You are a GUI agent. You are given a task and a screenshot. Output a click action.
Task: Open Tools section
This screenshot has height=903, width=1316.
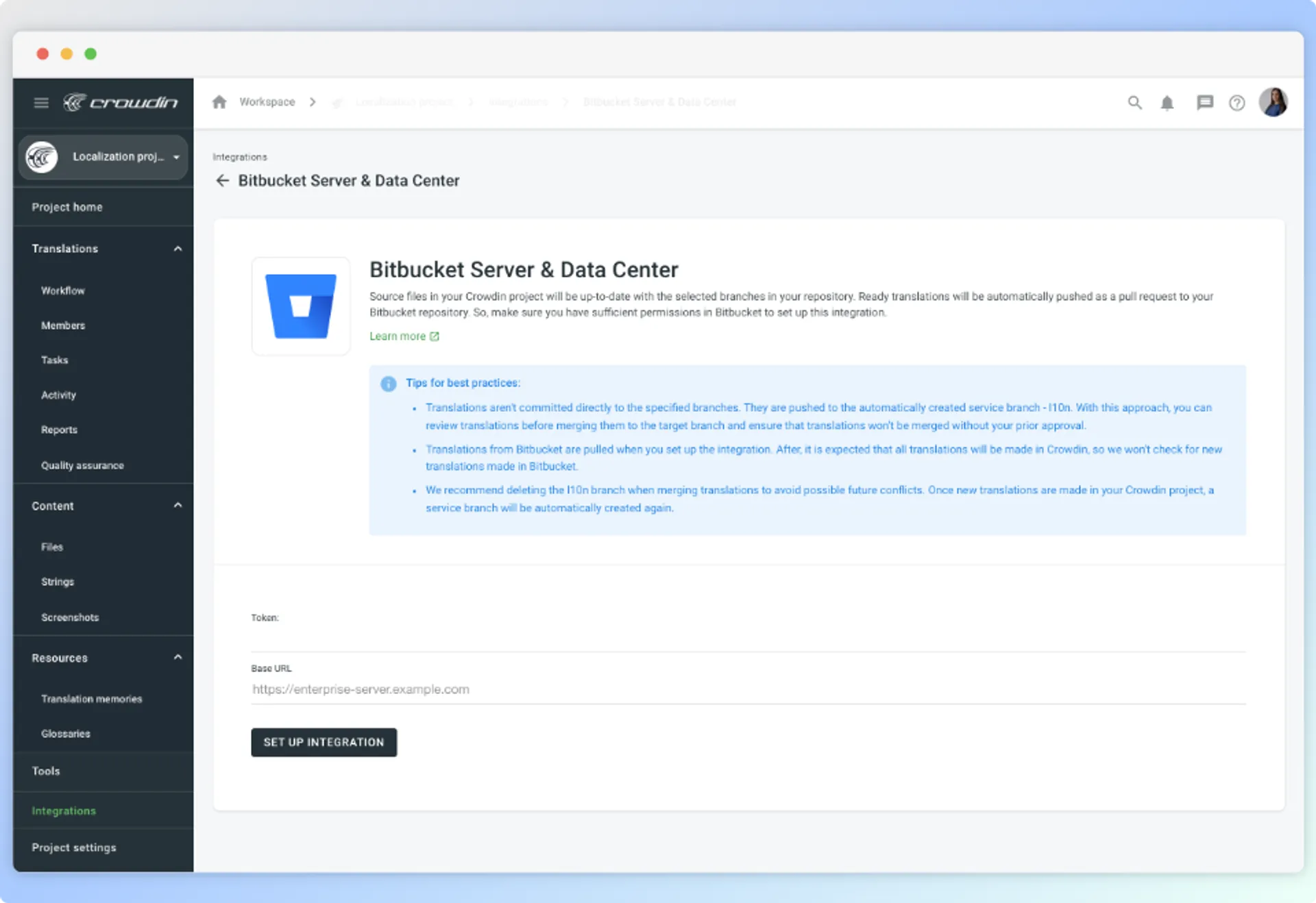46,771
